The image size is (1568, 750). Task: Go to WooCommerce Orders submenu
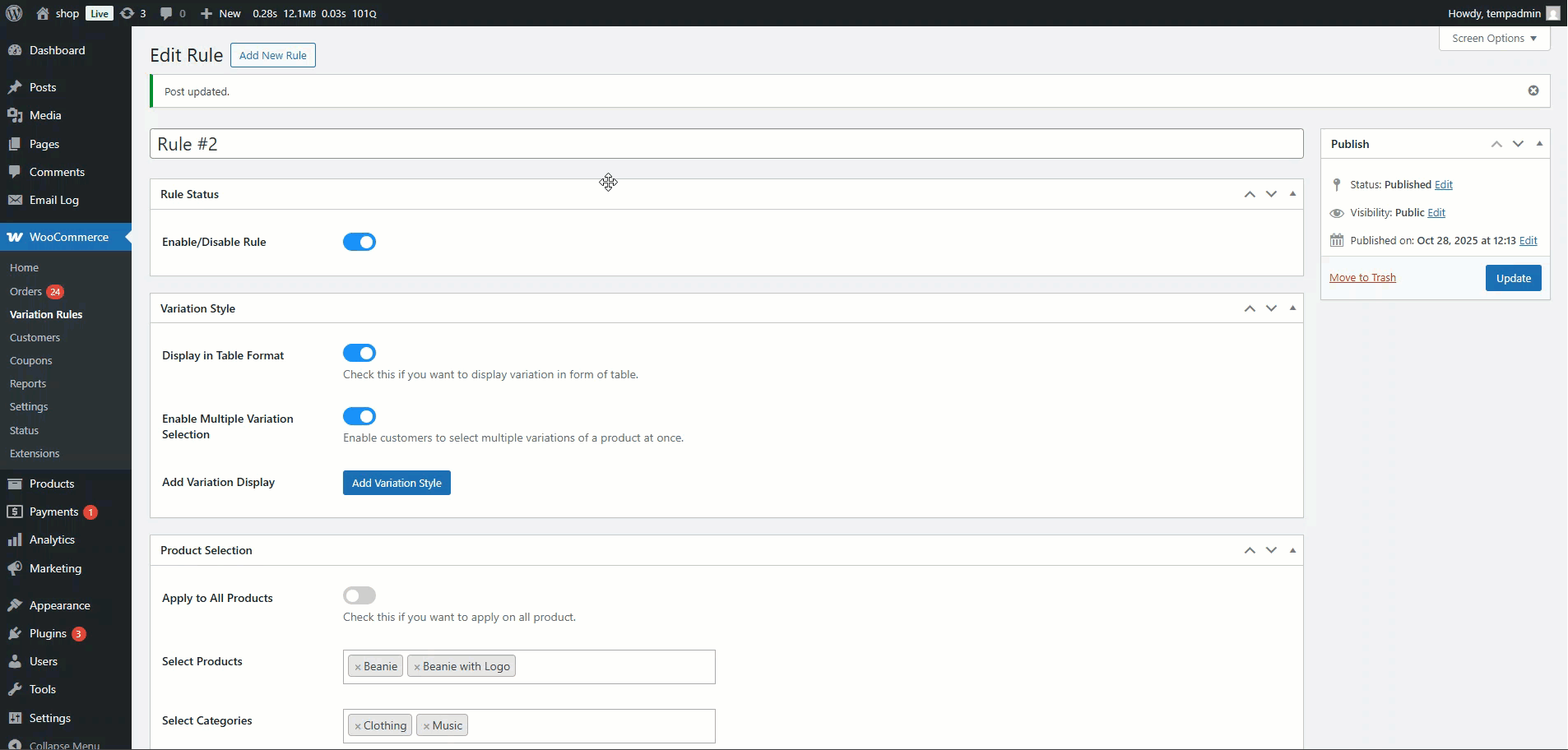point(26,291)
